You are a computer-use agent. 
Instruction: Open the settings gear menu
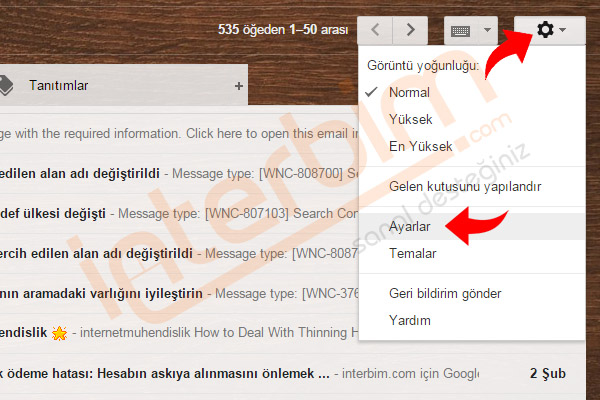click(549, 30)
